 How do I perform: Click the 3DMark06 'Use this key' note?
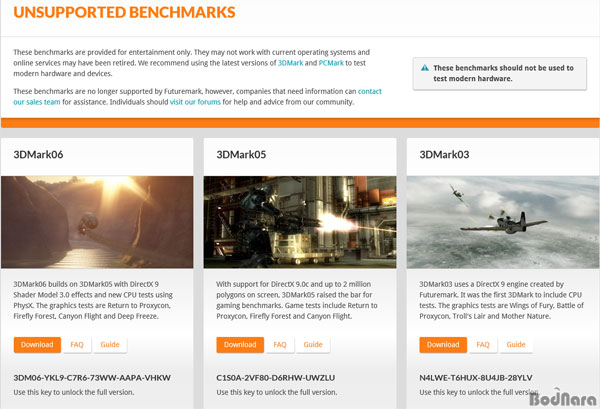pos(73,392)
